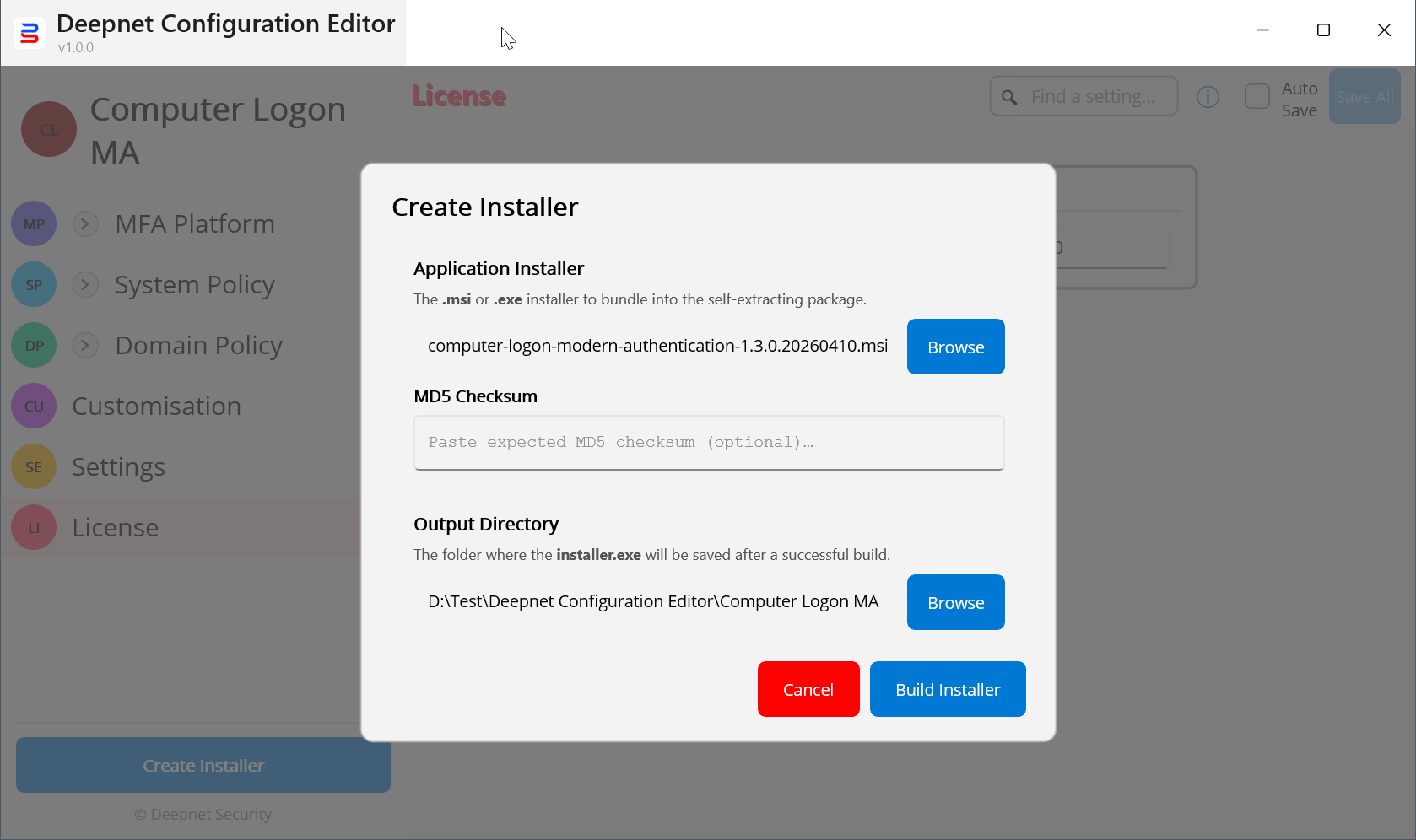This screenshot has height=840, width=1416.
Task: Click the CU Customisation circle icon
Action: [x=34, y=407]
